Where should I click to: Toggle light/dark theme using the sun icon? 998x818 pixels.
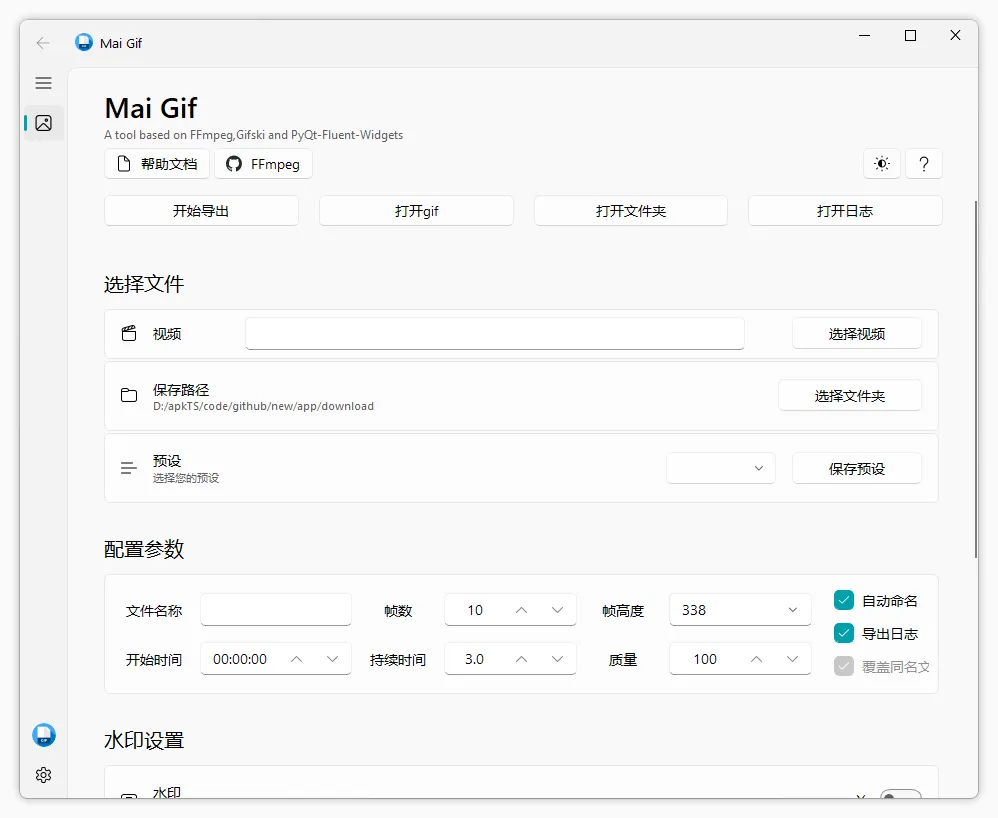click(x=881, y=164)
